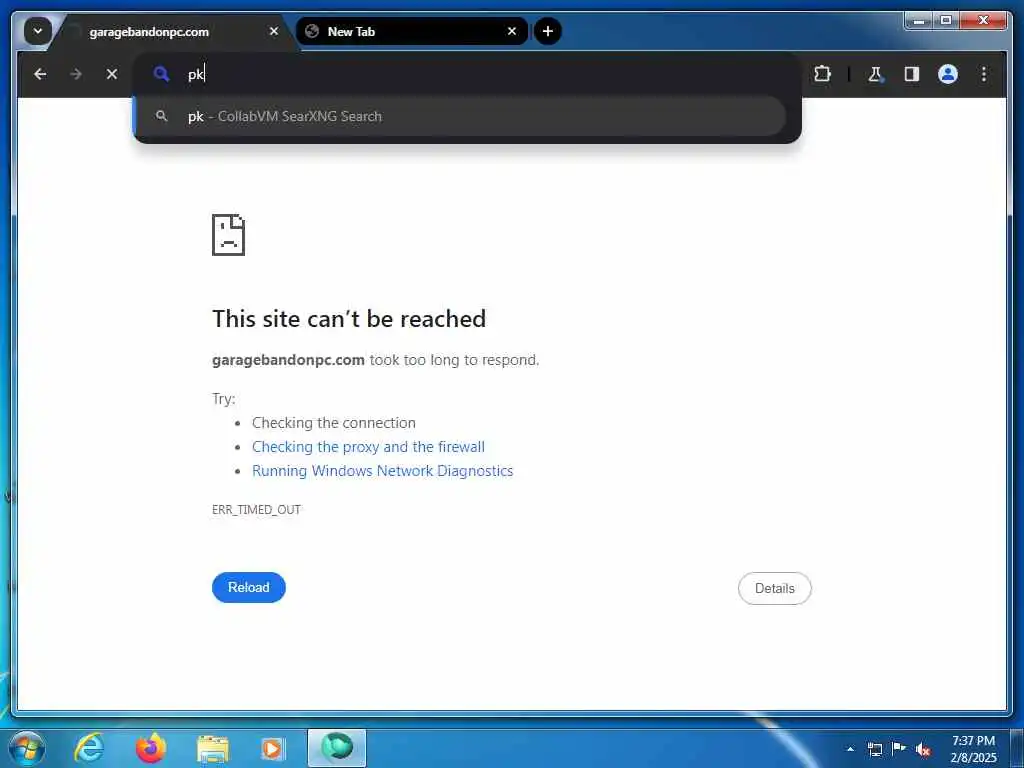Viewport: 1024px width, 768px height.
Task: Open a new tab with plus button
Action: [548, 31]
